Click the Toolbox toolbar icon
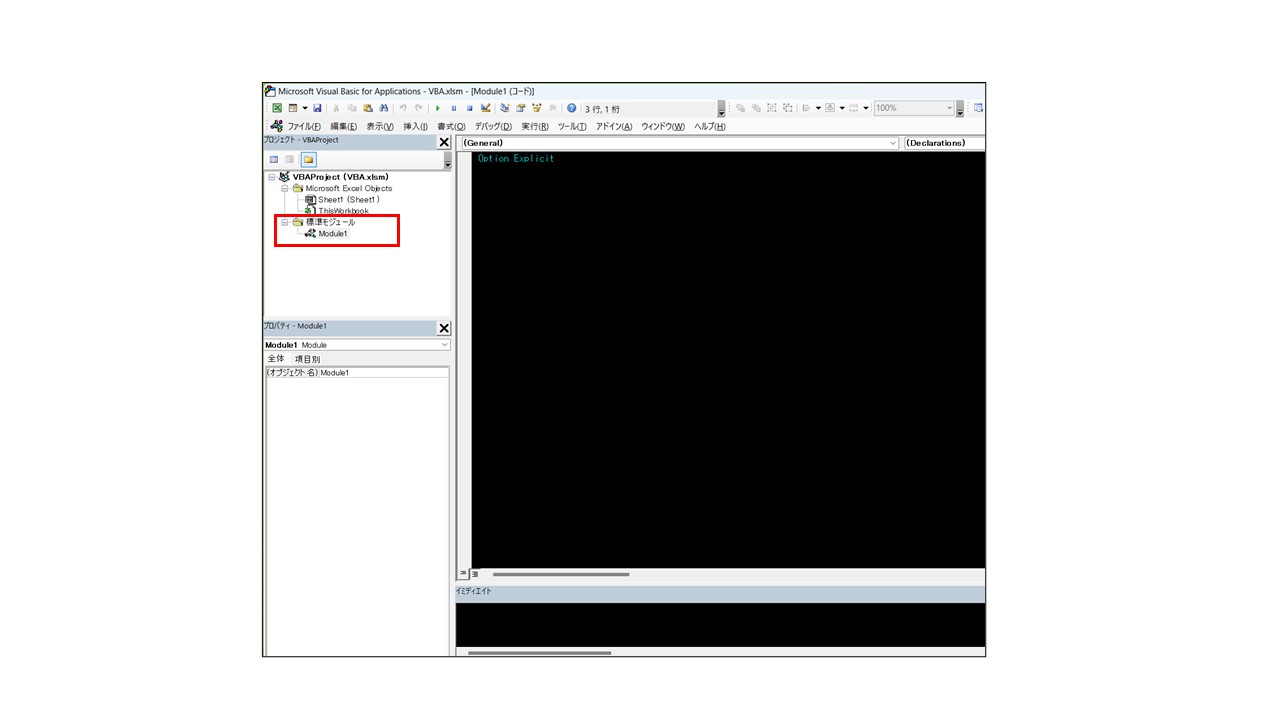The width and height of the screenshot is (1280, 720). click(553, 108)
